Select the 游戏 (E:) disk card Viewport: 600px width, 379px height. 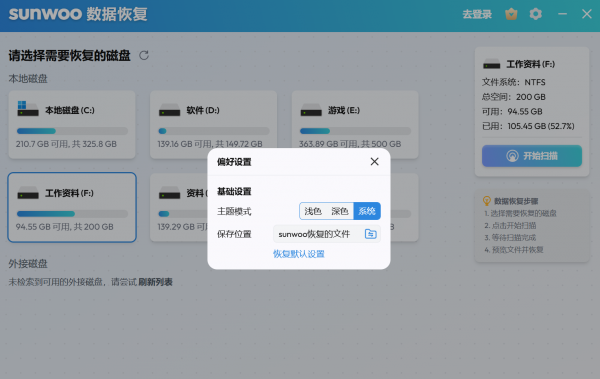[355, 124]
